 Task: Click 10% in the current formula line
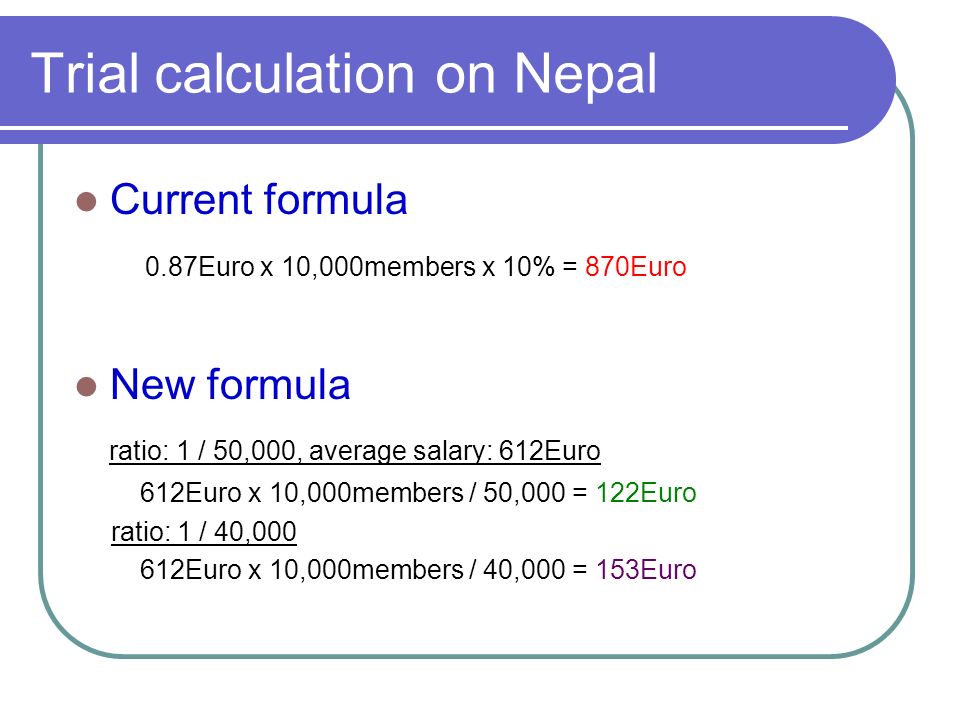tap(528, 267)
